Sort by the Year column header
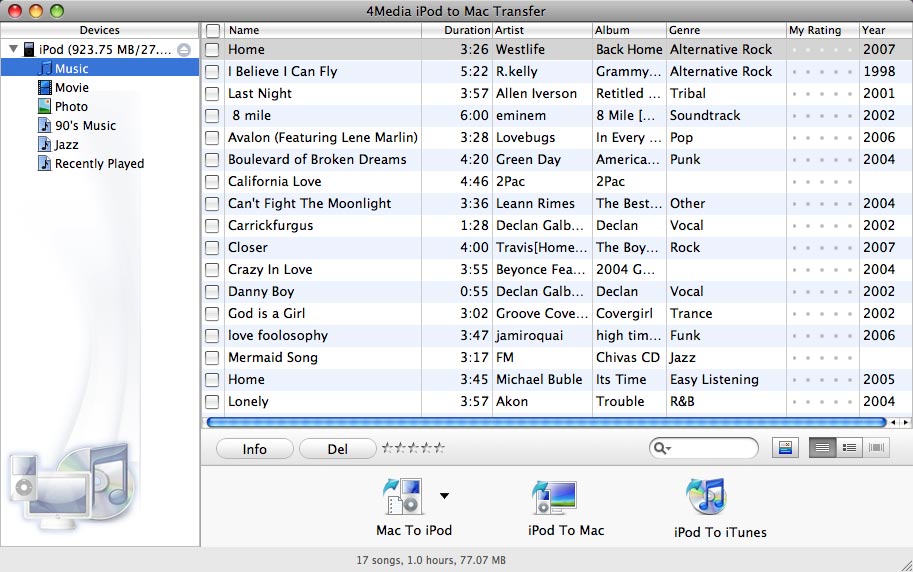The height and width of the screenshot is (572, 913). click(886, 30)
